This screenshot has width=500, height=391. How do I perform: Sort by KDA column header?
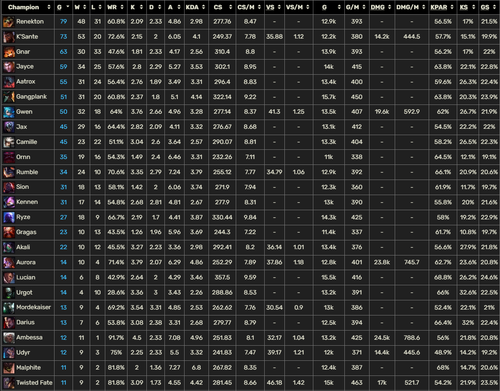pos(196,7)
